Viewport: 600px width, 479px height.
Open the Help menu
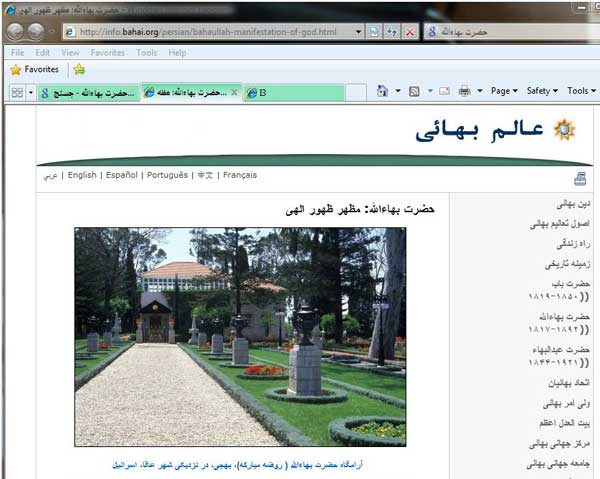click(177, 52)
